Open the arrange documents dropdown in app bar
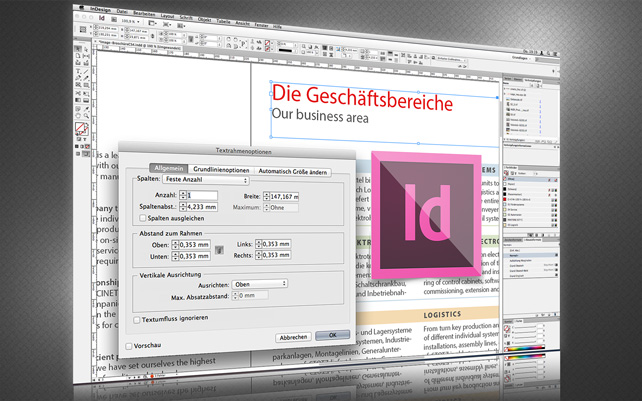The width and height of the screenshot is (642, 401). (x=181, y=25)
